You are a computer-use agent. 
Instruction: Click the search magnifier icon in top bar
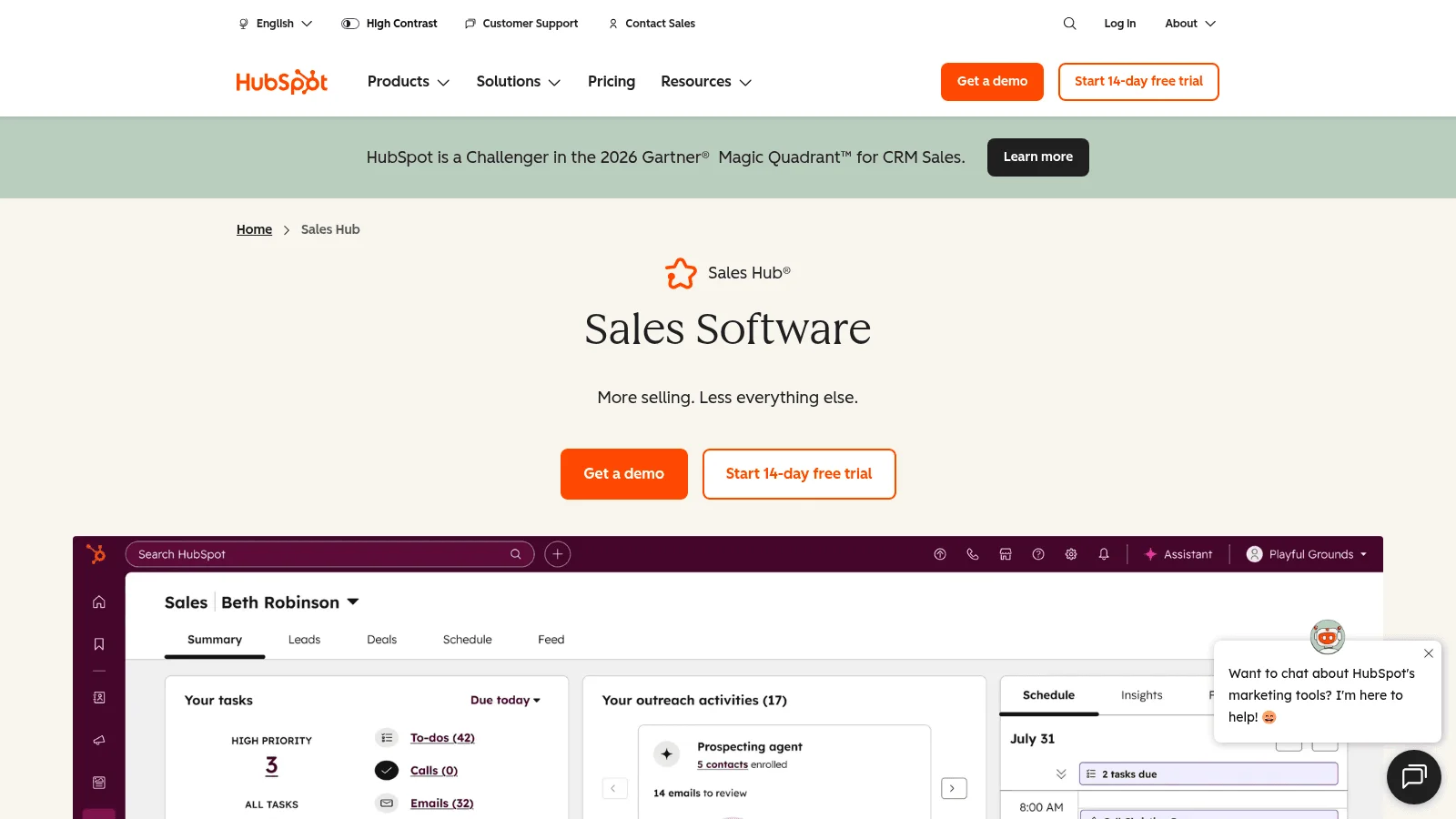1069,24
